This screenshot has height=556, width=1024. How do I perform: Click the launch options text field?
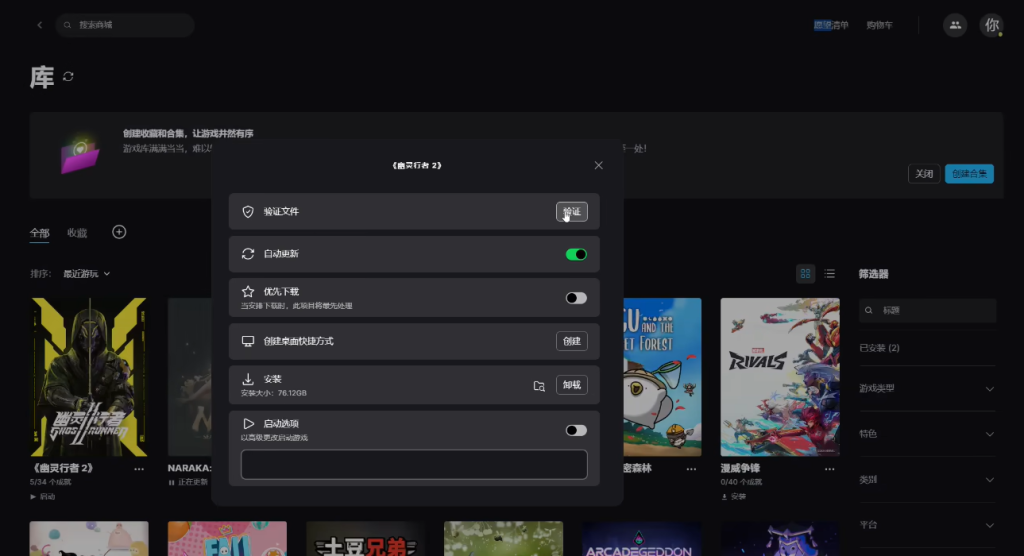414,464
